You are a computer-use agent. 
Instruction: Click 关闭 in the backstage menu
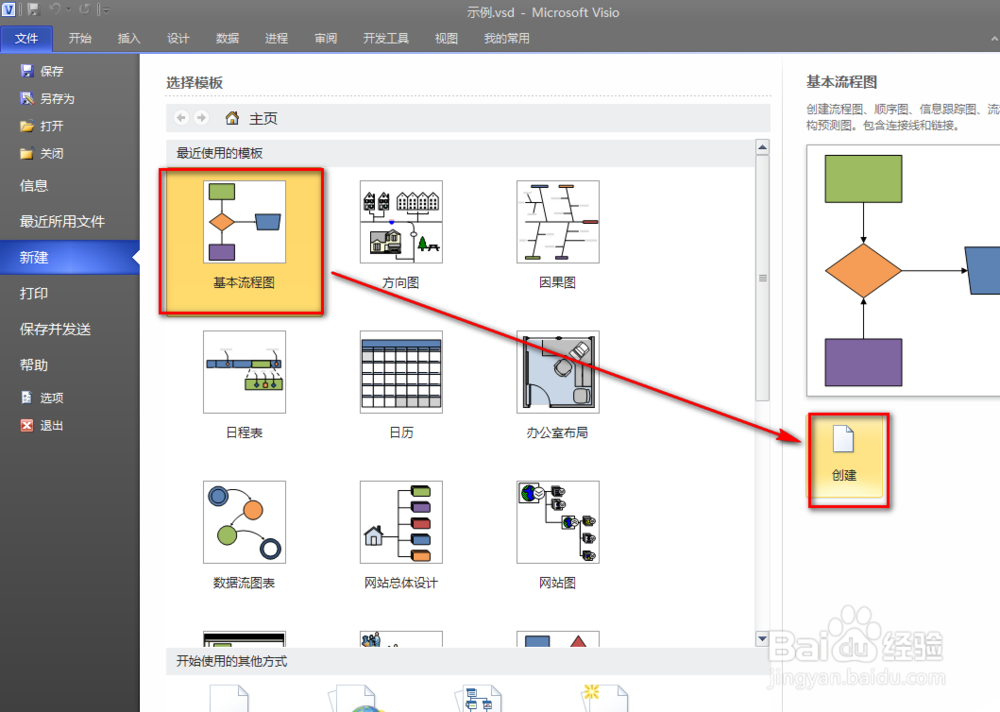pos(42,153)
